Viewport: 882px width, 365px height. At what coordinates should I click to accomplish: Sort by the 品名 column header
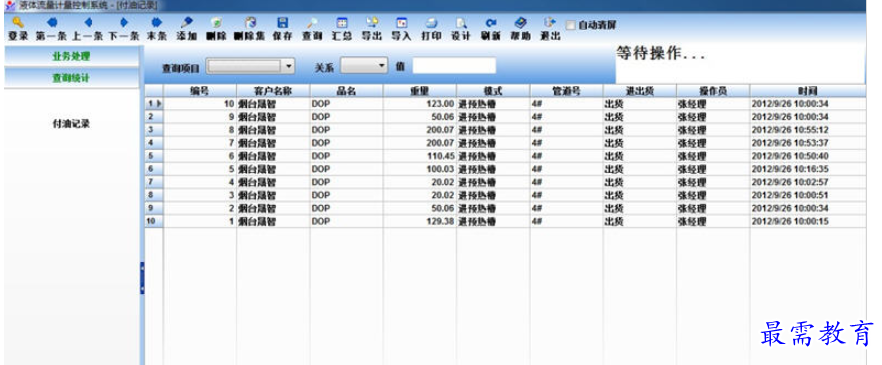tap(346, 91)
